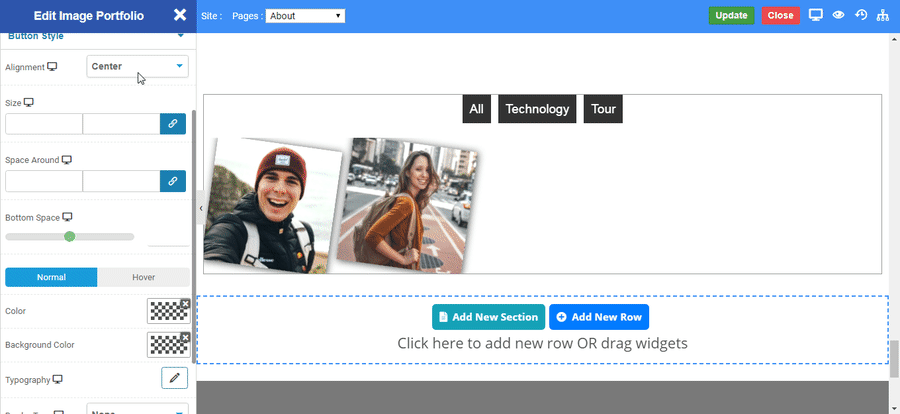This screenshot has height=414, width=900.
Task: Click the Typography pencil edit icon
Action: [174, 378]
